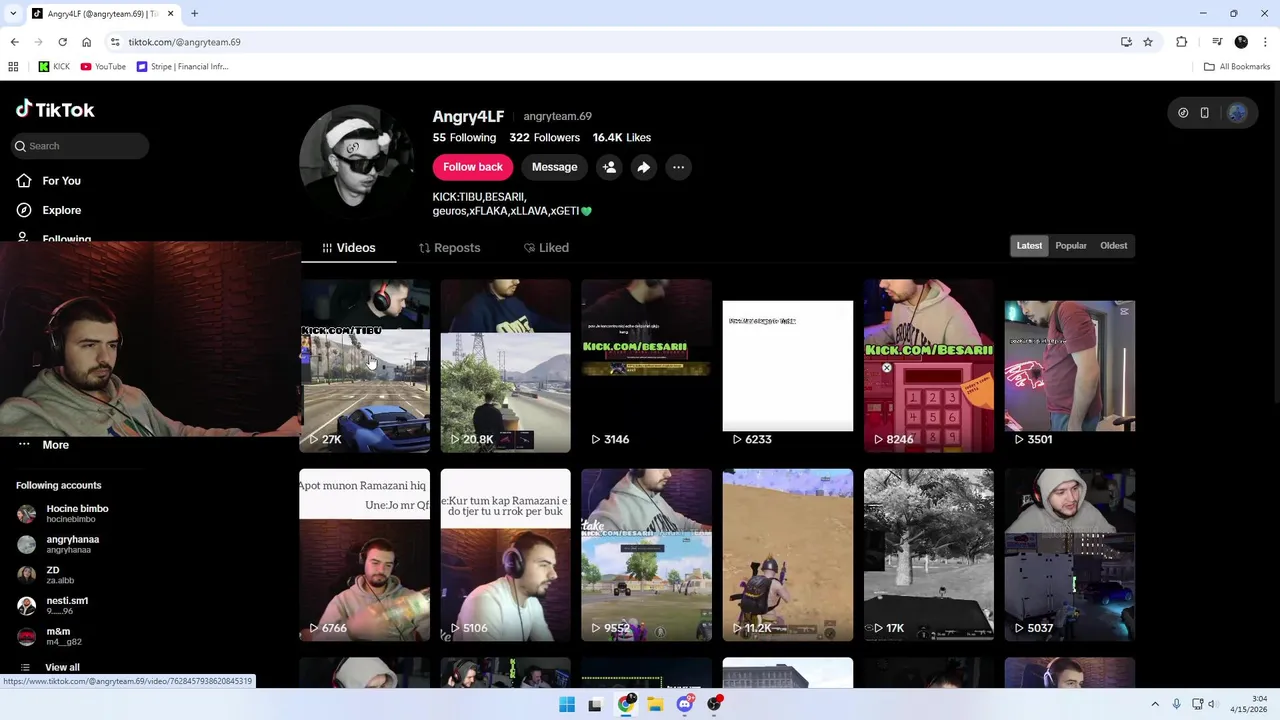Open the new tab plus button
Screen dimensions: 1280x720
tap(194, 13)
